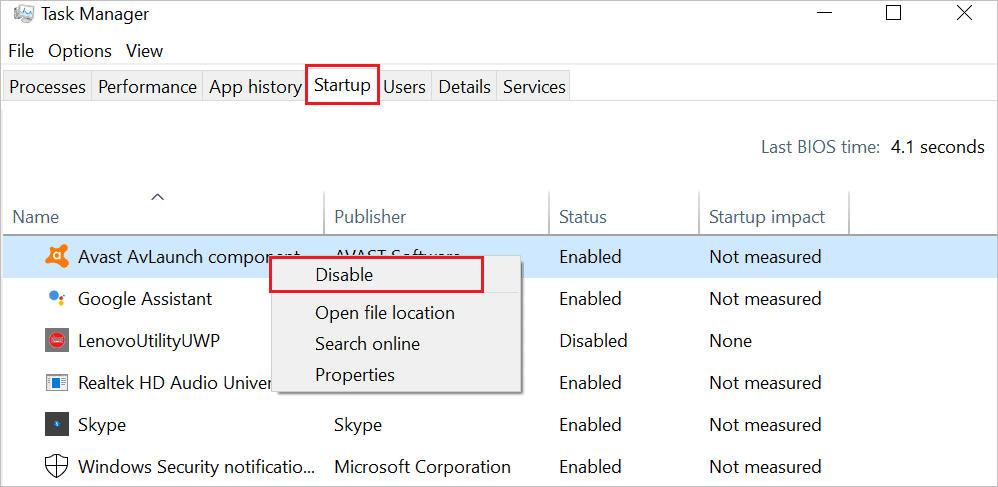Click the Skype entry in the Name column
Image resolution: width=998 pixels, height=487 pixels.
point(102,425)
